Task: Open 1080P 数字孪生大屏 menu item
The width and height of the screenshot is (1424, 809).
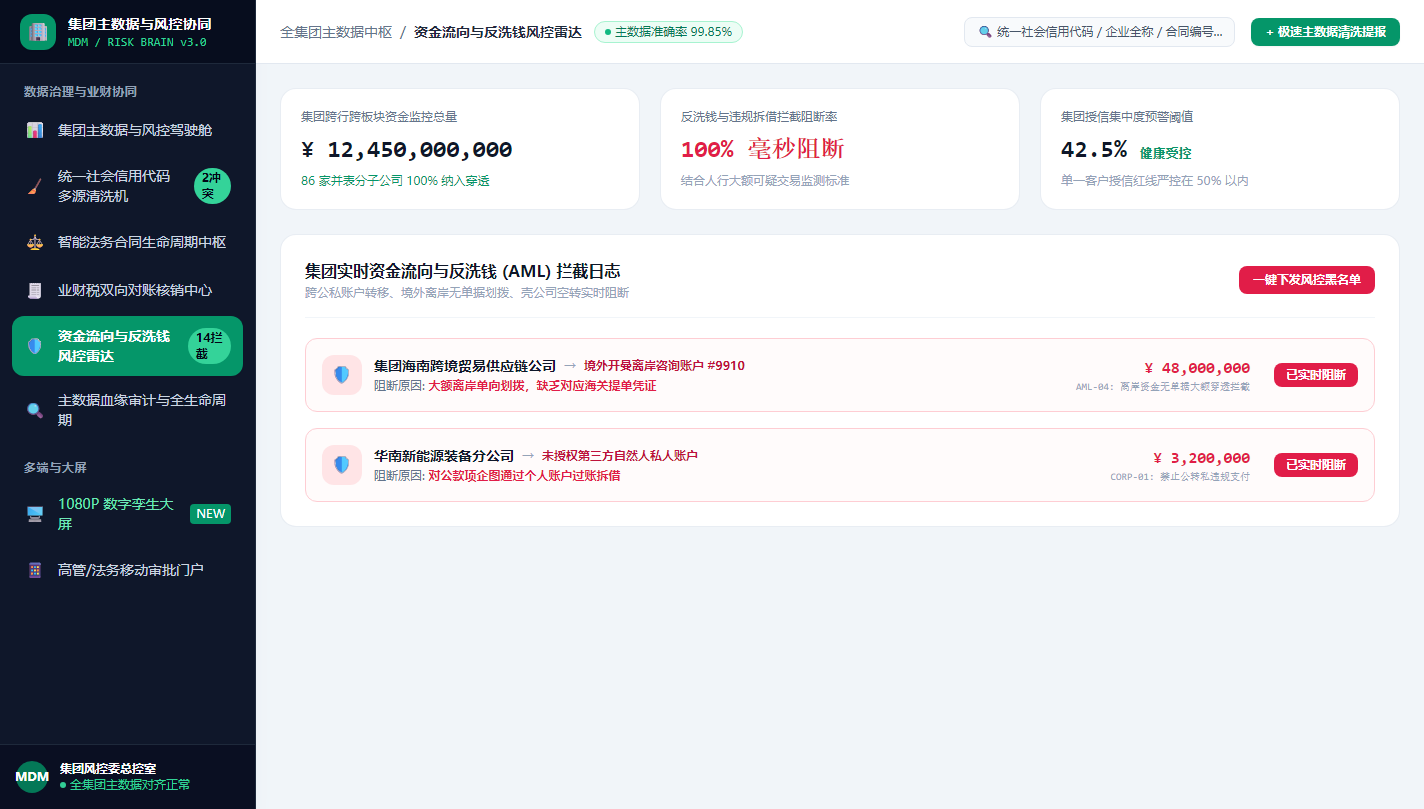Action: (127, 514)
